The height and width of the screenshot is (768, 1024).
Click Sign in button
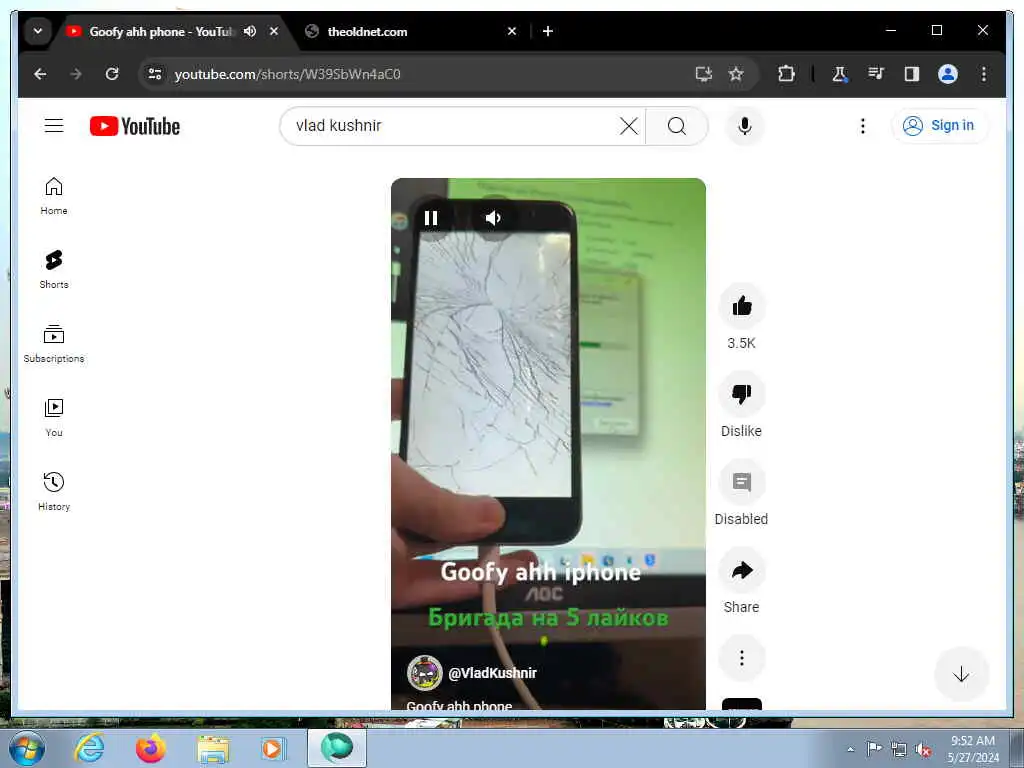[x=940, y=125]
